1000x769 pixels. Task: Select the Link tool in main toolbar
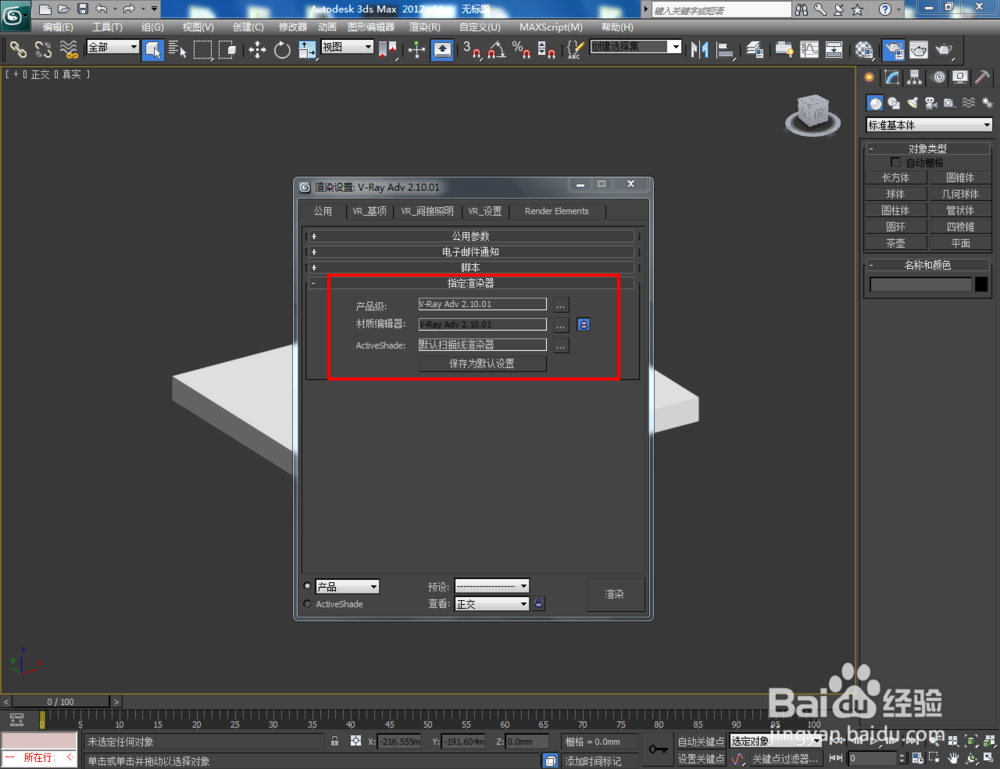pos(18,49)
